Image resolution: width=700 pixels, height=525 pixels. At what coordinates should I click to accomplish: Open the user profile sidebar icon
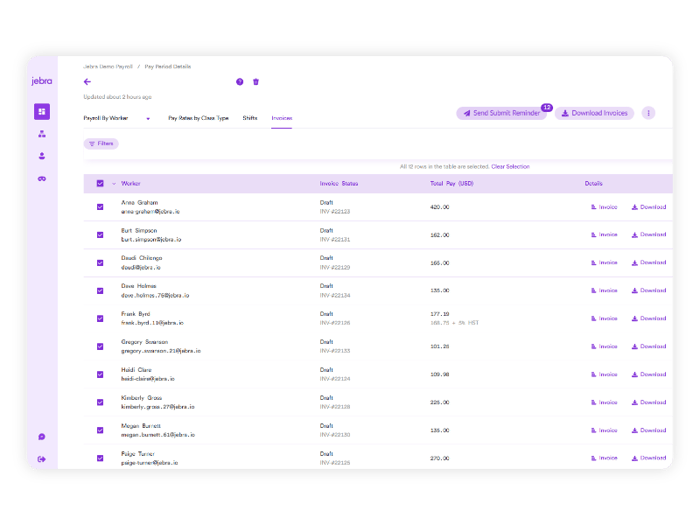click(x=41, y=156)
